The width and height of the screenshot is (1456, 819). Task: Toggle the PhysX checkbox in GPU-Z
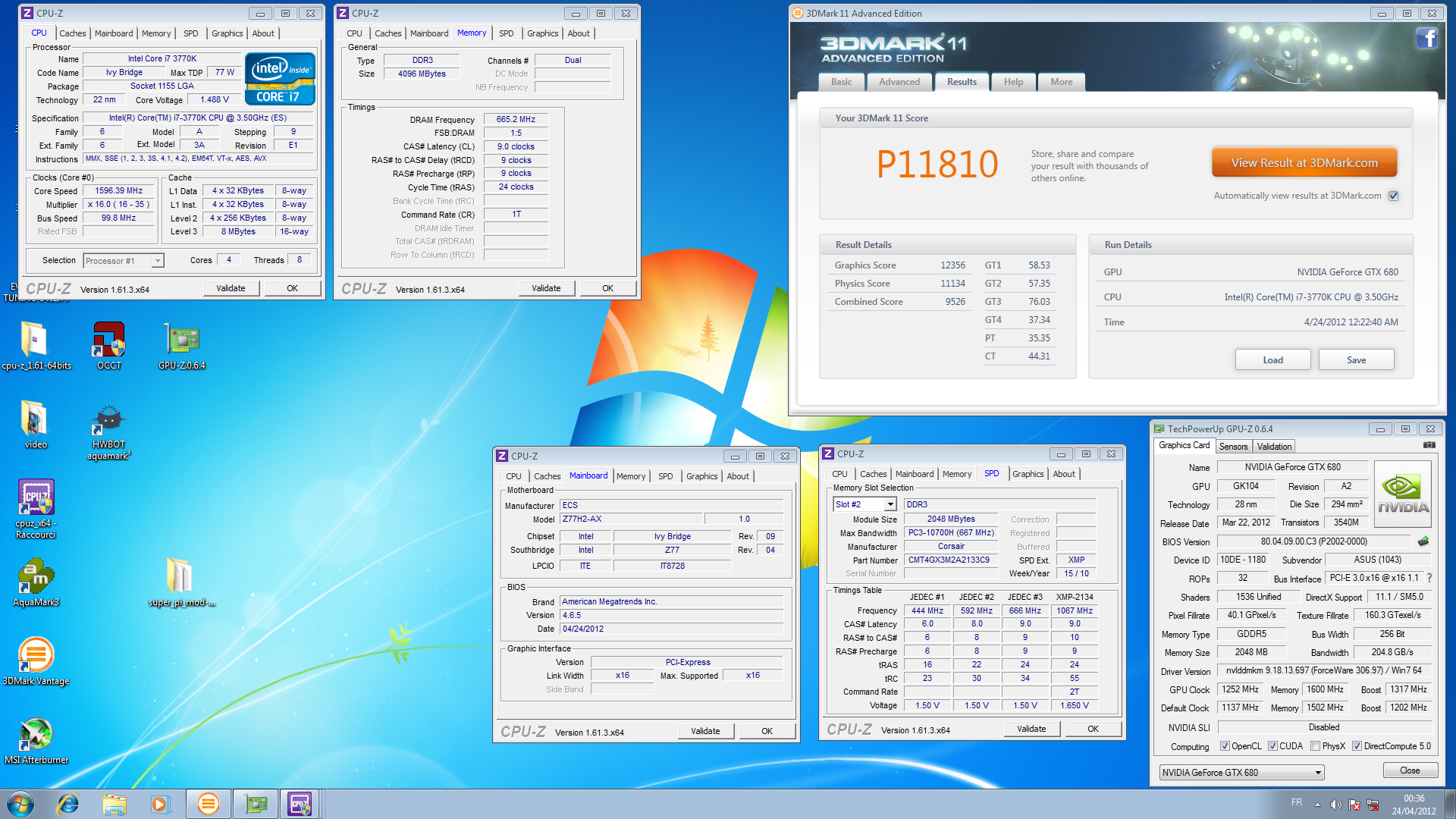click(x=1316, y=746)
